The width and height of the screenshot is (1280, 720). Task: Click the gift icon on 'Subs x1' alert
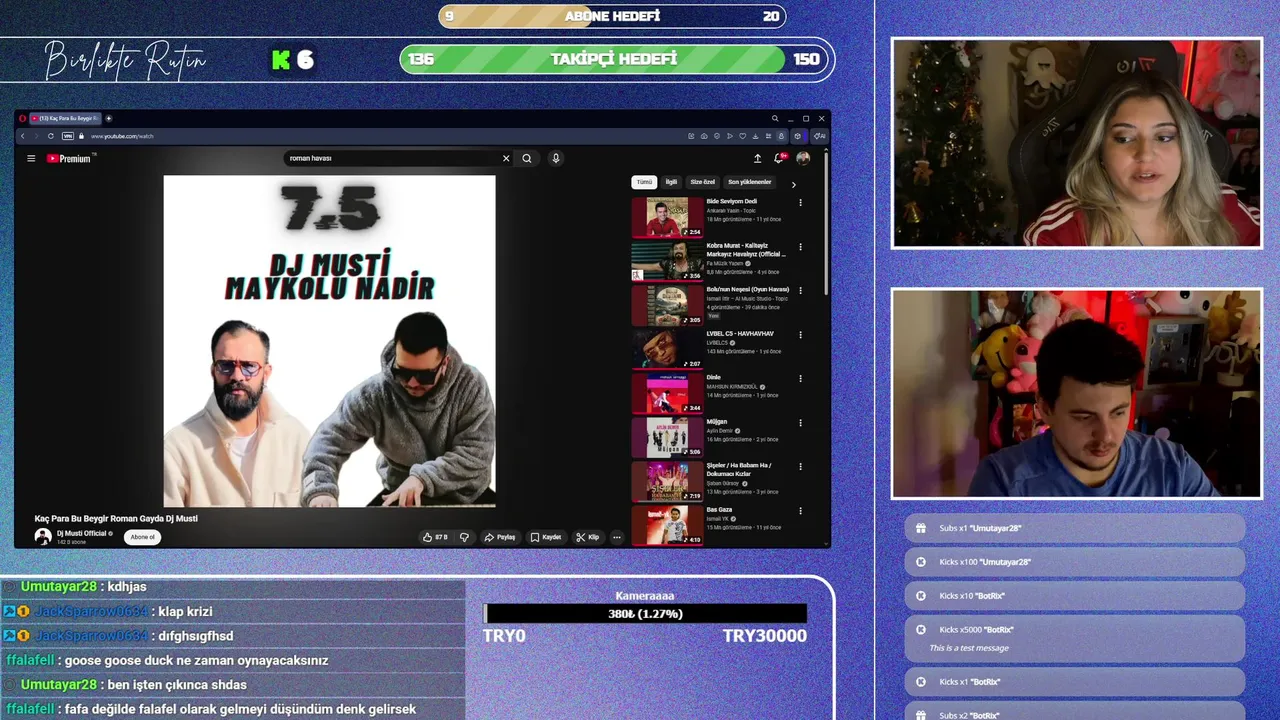tap(921, 528)
